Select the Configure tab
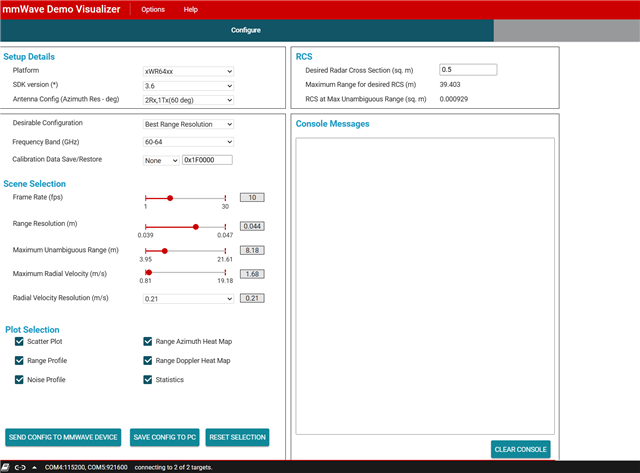The width and height of the screenshot is (640, 473). coord(246,30)
